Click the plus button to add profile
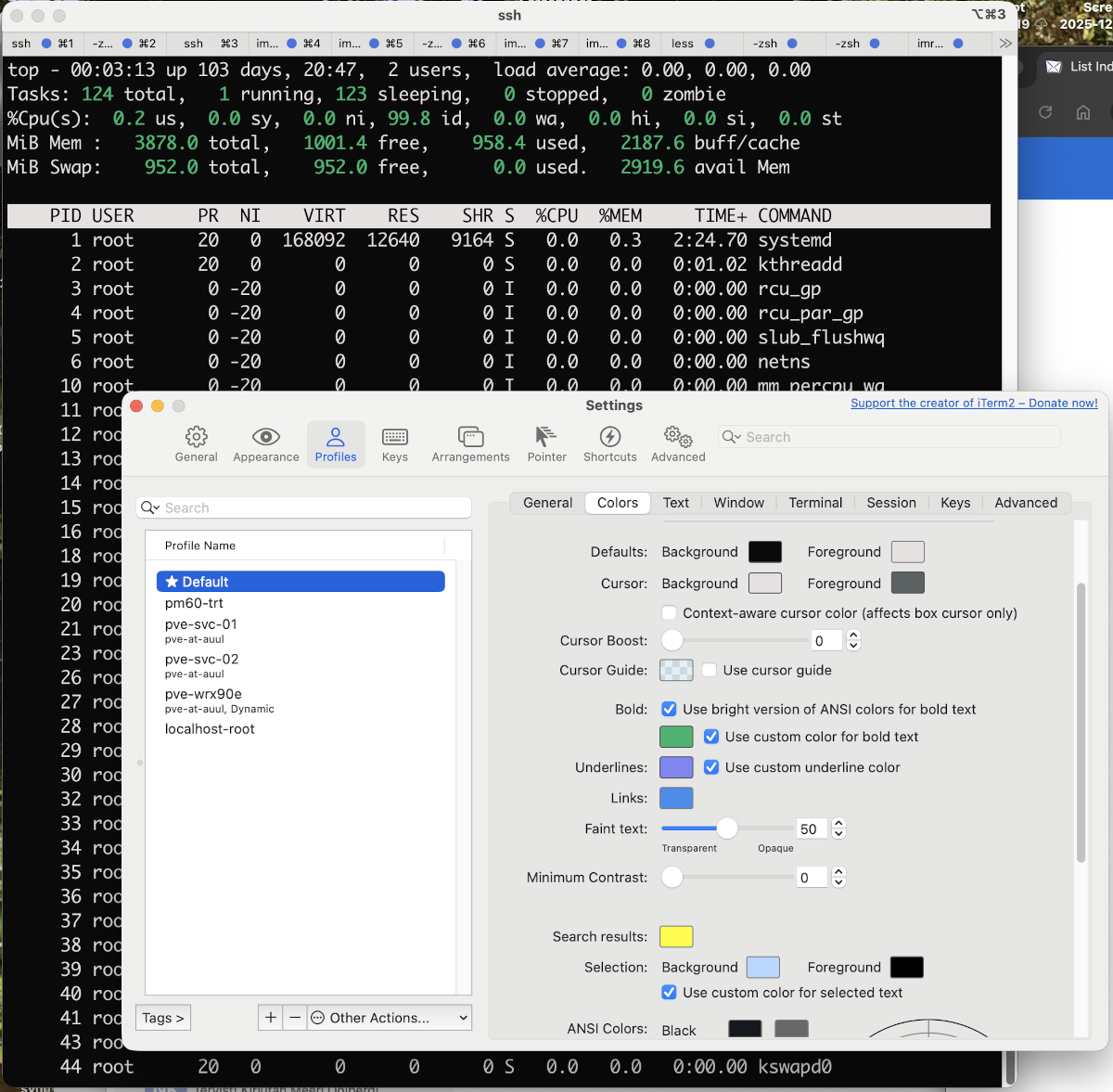Viewport: 1113px width, 1092px height. pos(271,1018)
